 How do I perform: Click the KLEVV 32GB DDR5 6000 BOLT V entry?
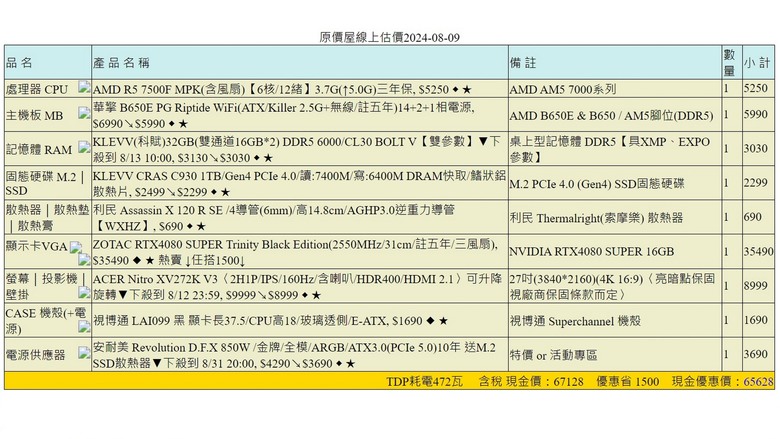[x=299, y=149]
